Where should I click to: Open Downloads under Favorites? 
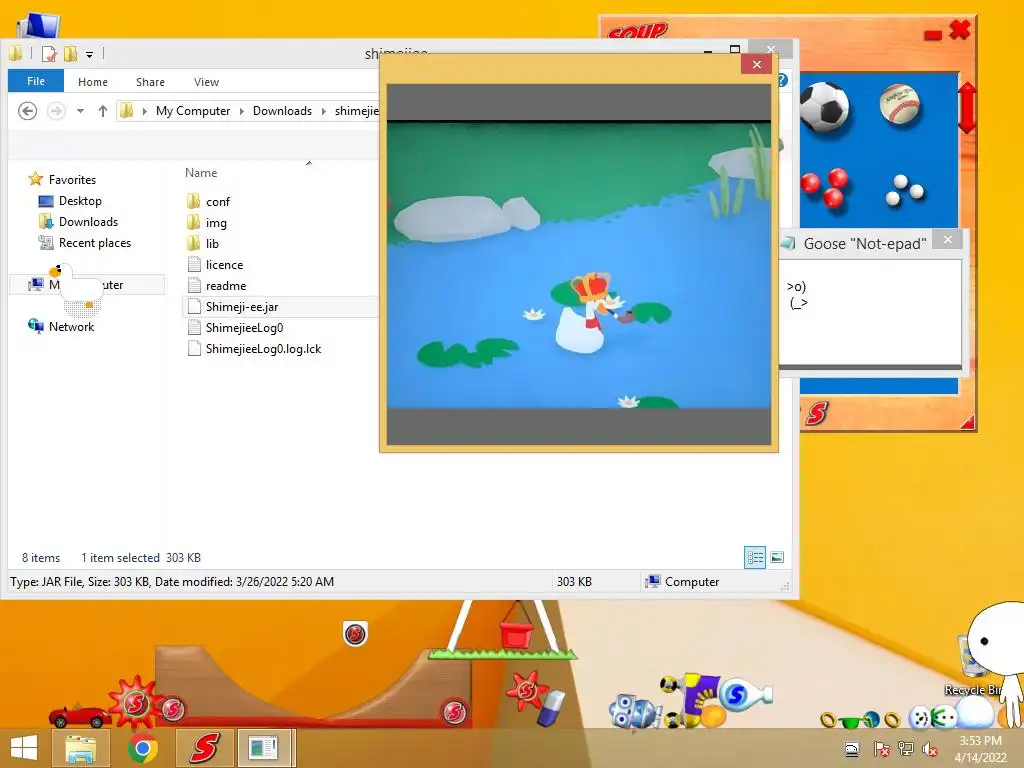(88, 222)
